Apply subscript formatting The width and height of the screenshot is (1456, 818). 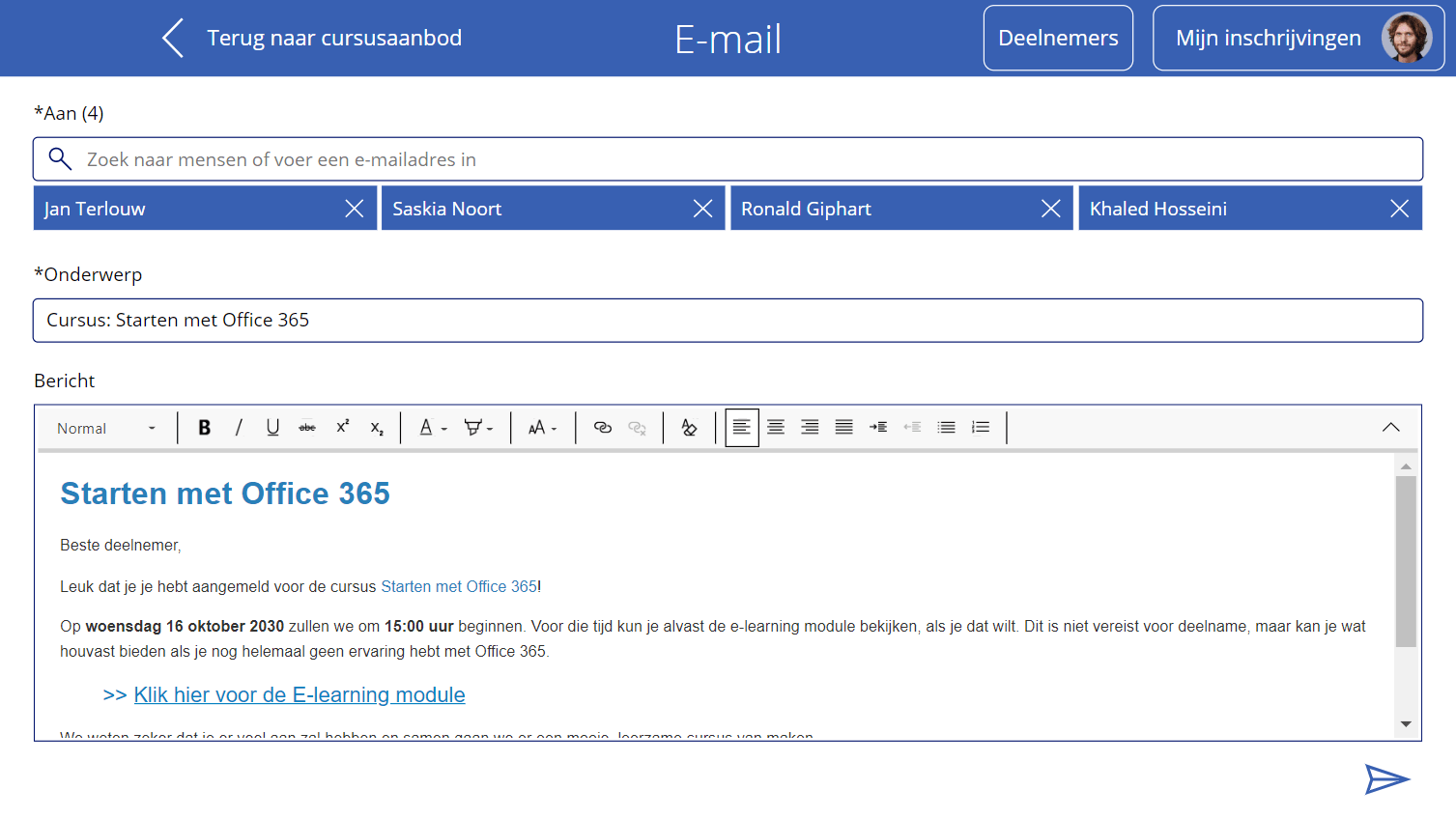coord(377,427)
